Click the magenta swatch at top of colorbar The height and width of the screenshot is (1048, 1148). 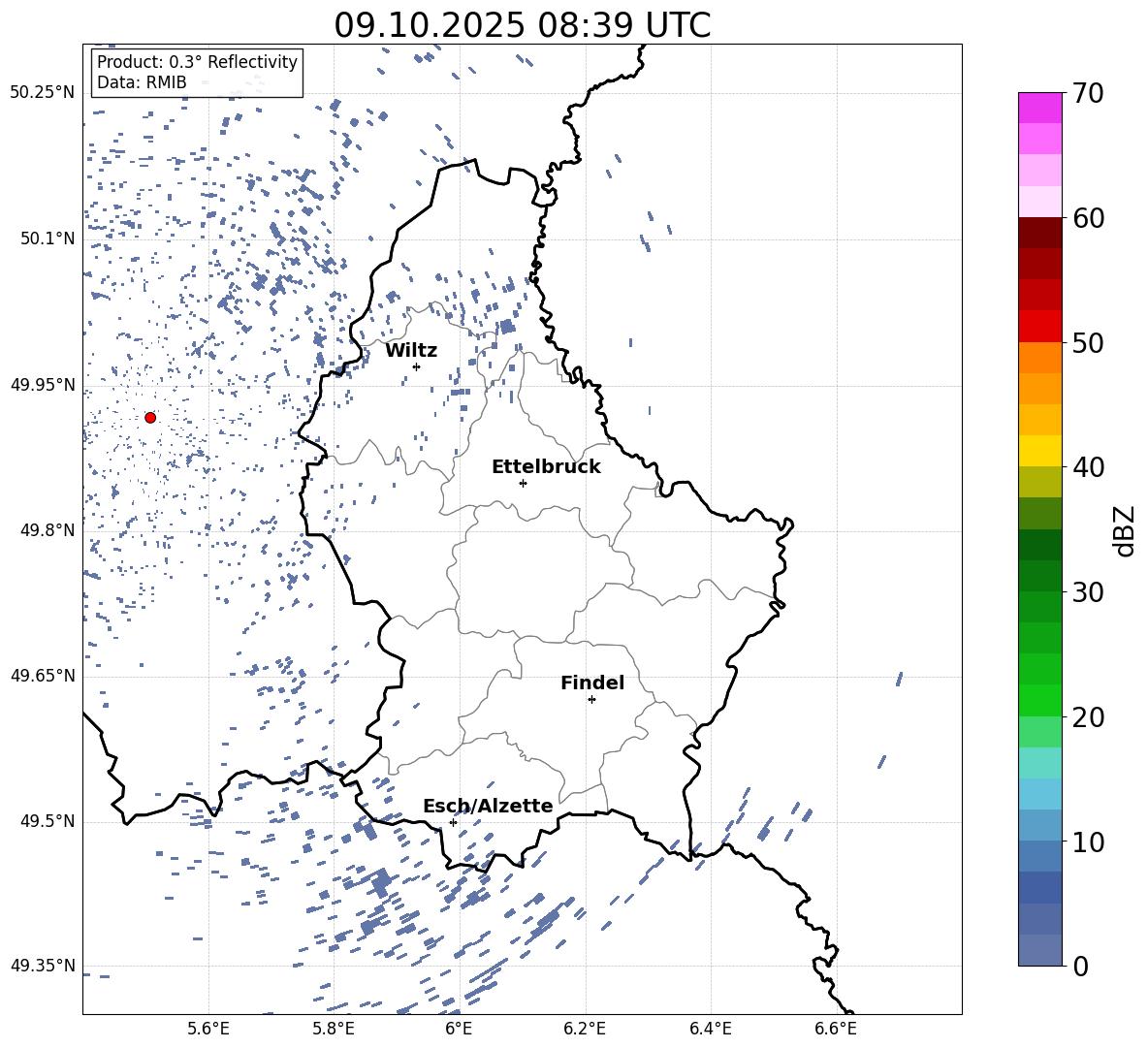(1039, 108)
